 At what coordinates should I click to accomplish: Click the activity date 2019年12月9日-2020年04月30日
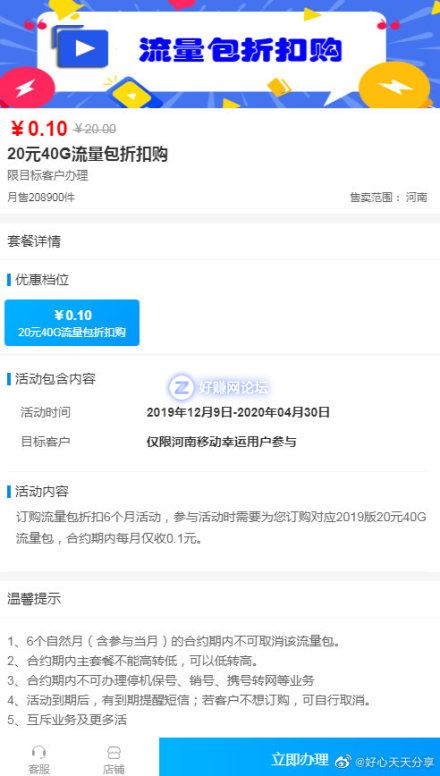pos(238,412)
